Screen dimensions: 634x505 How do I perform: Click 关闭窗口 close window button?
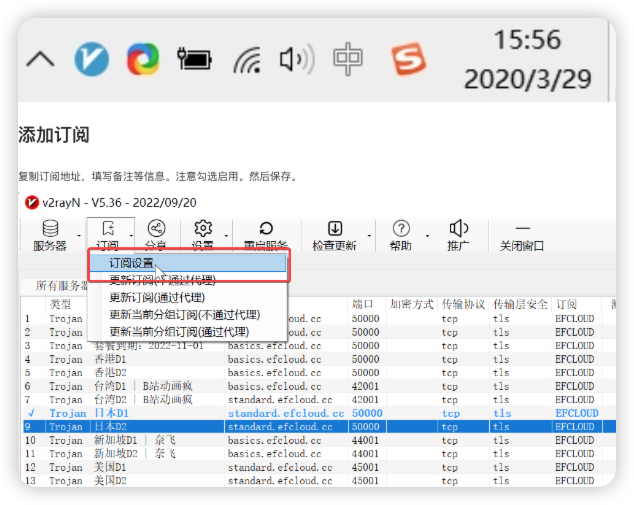pos(522,239)
